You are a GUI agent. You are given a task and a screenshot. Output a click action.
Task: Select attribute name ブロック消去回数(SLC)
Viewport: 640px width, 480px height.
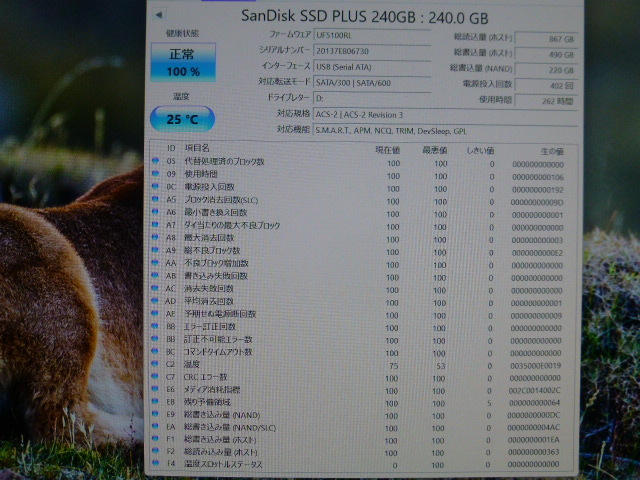point(221,200)
